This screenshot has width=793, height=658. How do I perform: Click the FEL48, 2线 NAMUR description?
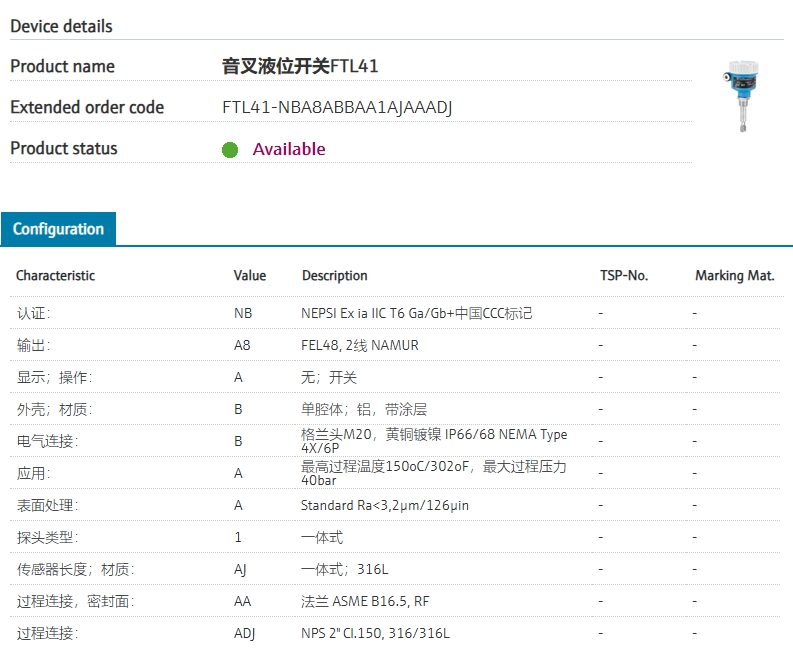pos(360,345)
